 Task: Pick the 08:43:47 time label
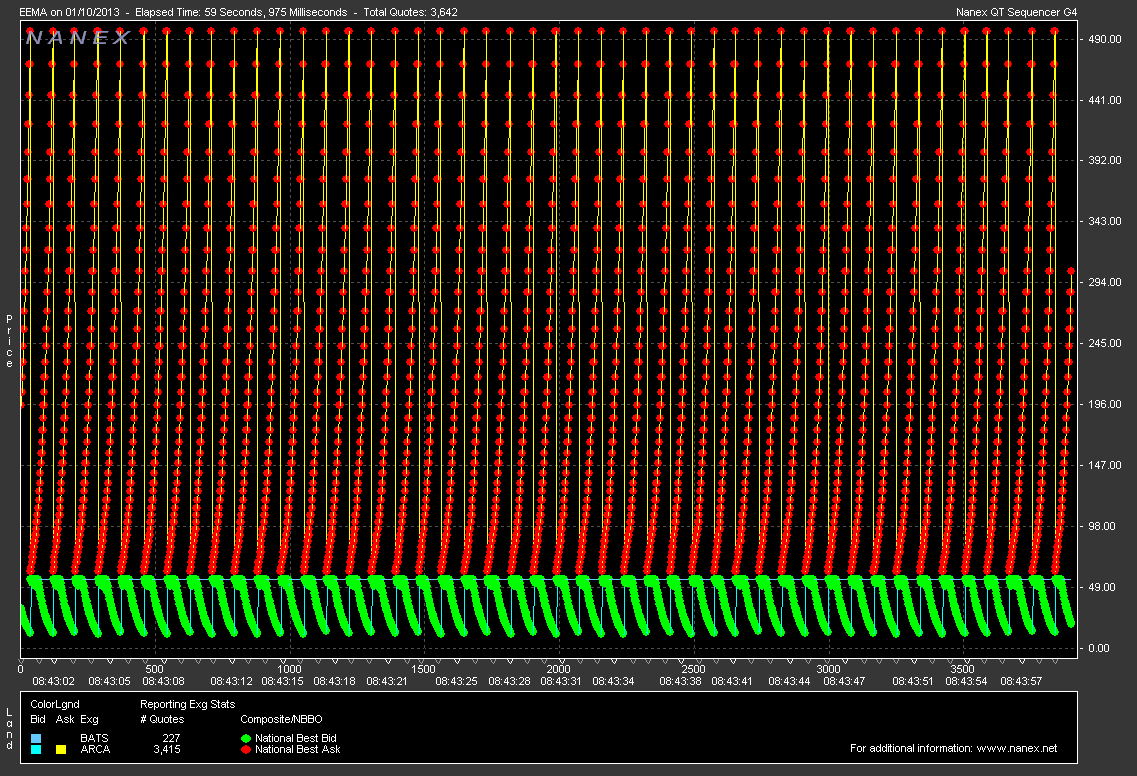pyautogui.click(x=844, y=681)
